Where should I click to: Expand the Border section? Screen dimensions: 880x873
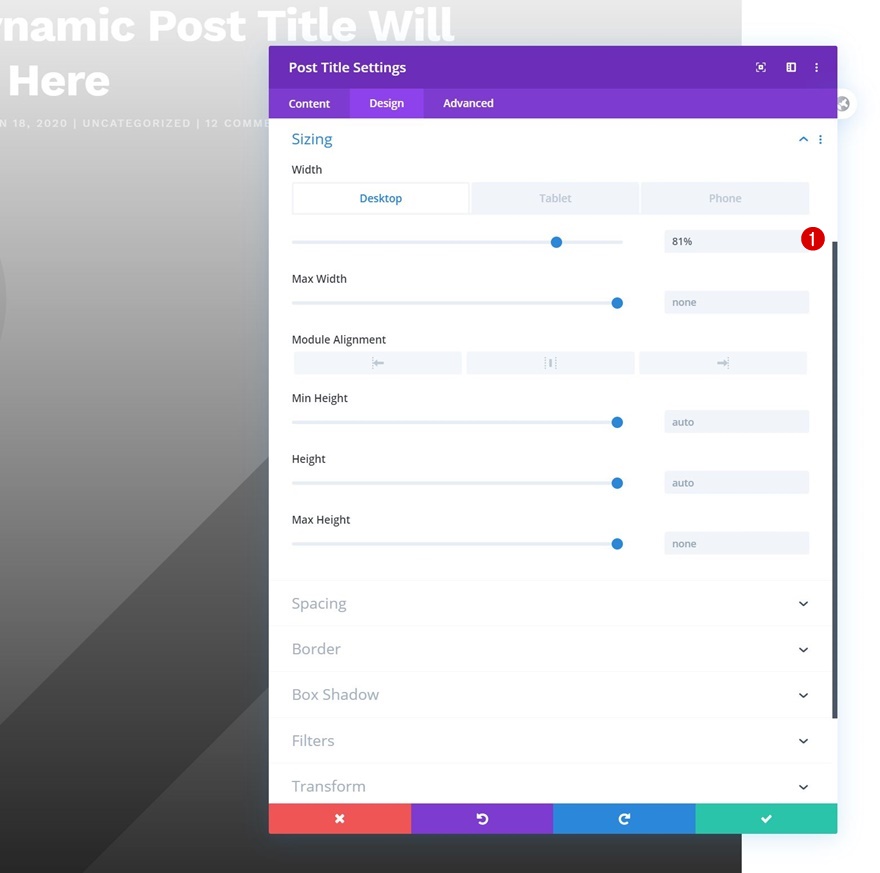point(550,649)
